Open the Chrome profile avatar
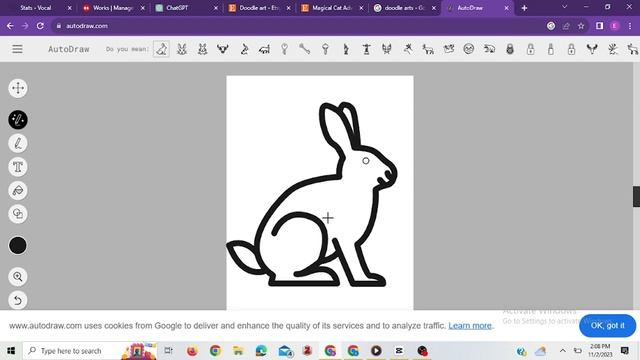This screenshot has height=360, width=640. click(614, 26)
